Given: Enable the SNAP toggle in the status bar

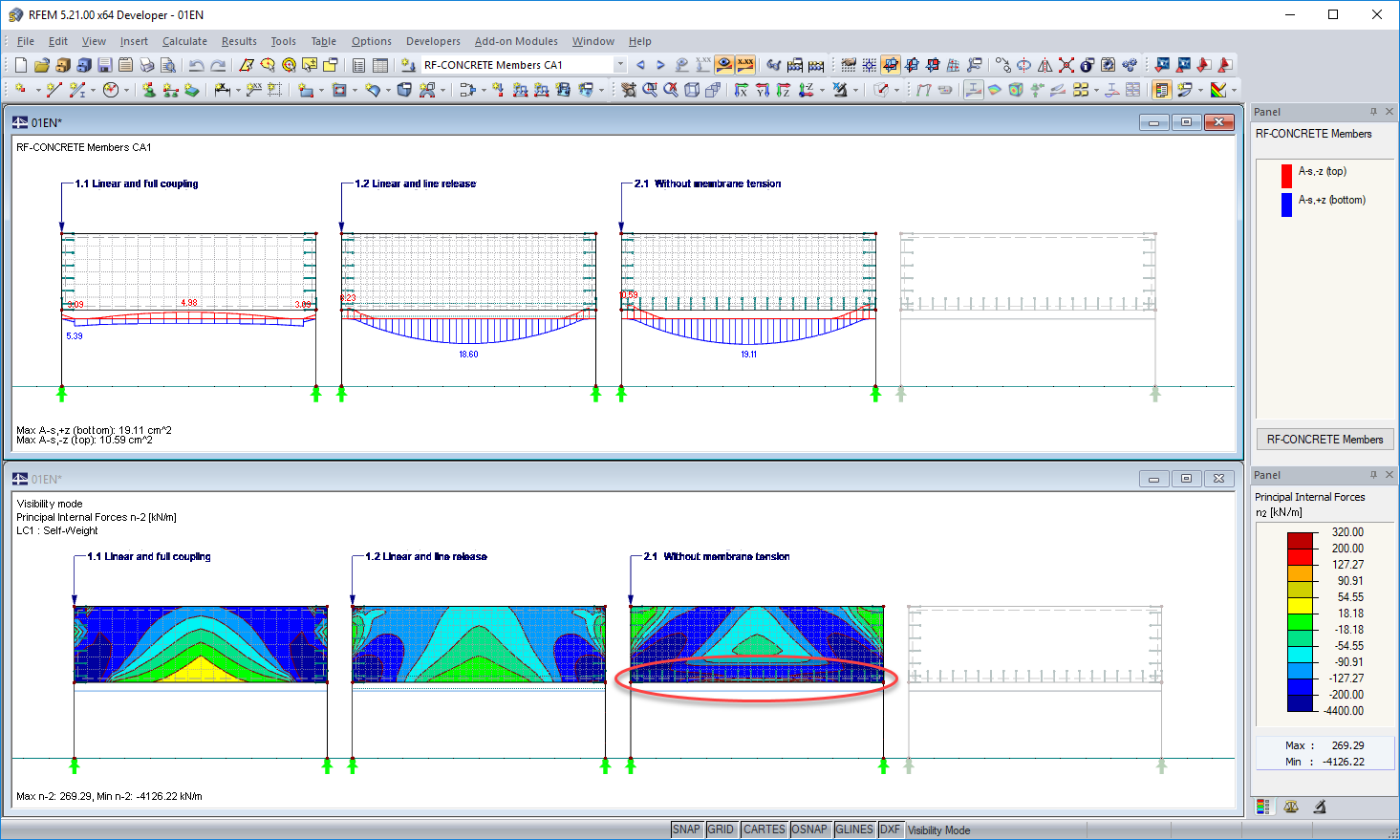Looking at the screenshot, I should click(686, 829).
